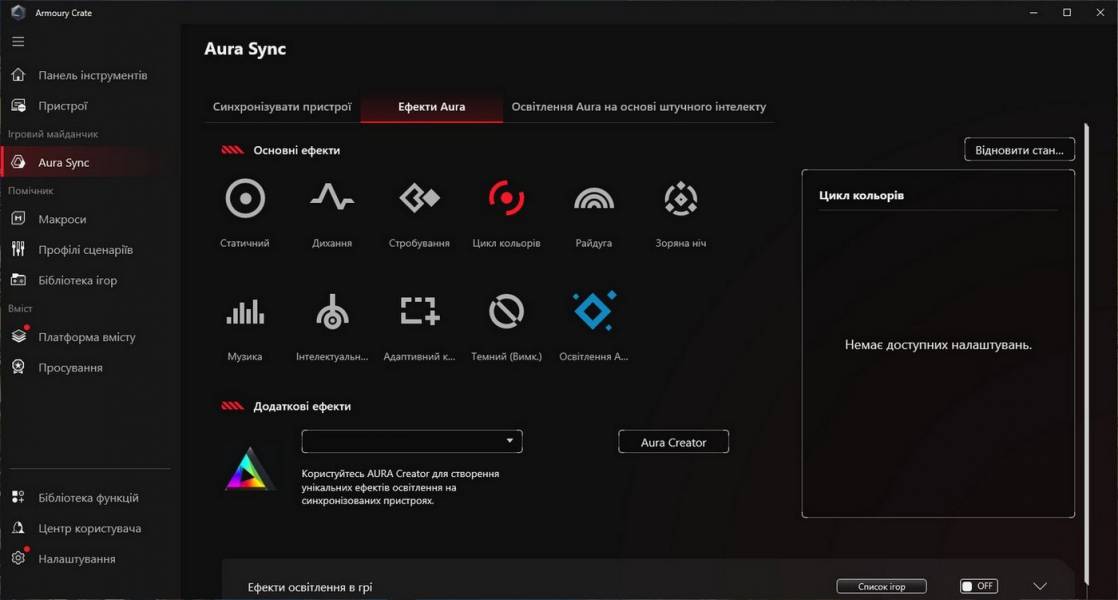Screen dimensions: 1118x600
Task: Click the Немає доступних налаштувань message
Action: (x=938, y=345)
